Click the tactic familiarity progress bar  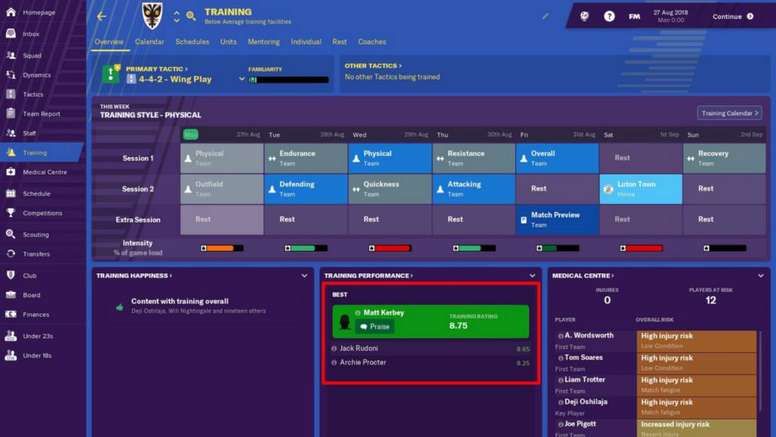pos(289,80)
